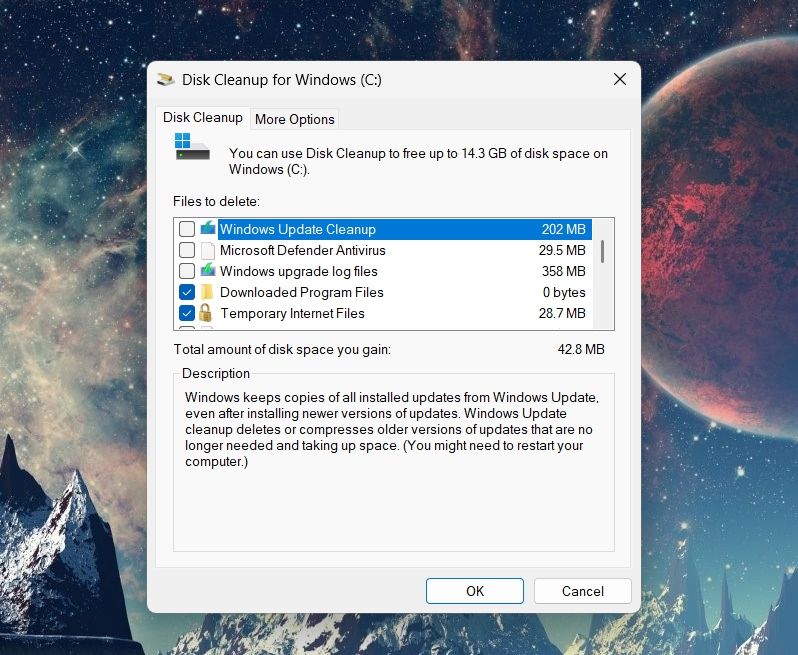The width and height of the screenshot is (798, 655).
Task: Click the Downloaded Program Files folder icon
Action: pyautogui.click(x=207, y=292)
